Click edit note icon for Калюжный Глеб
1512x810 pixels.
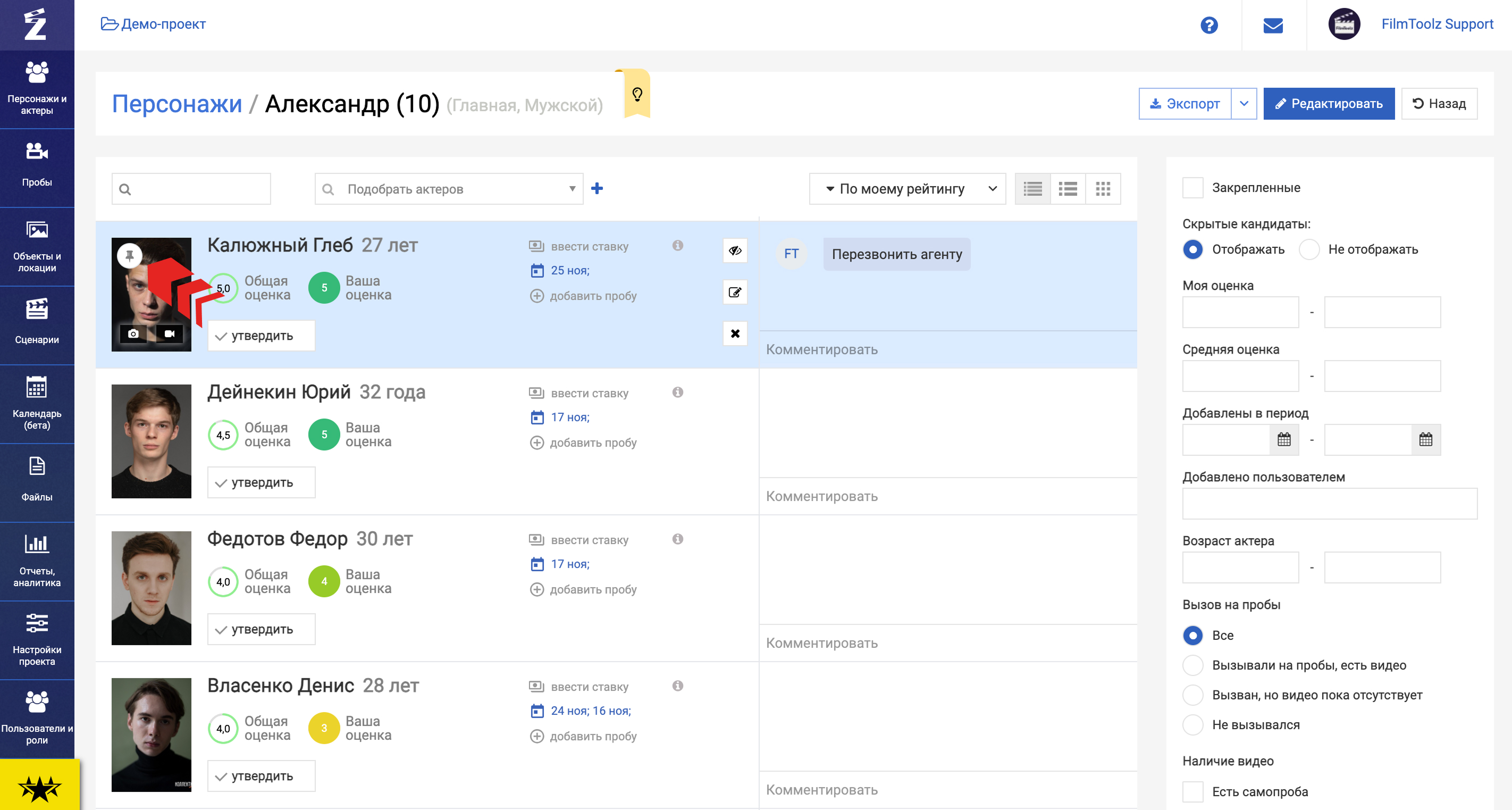coord(734,292)
